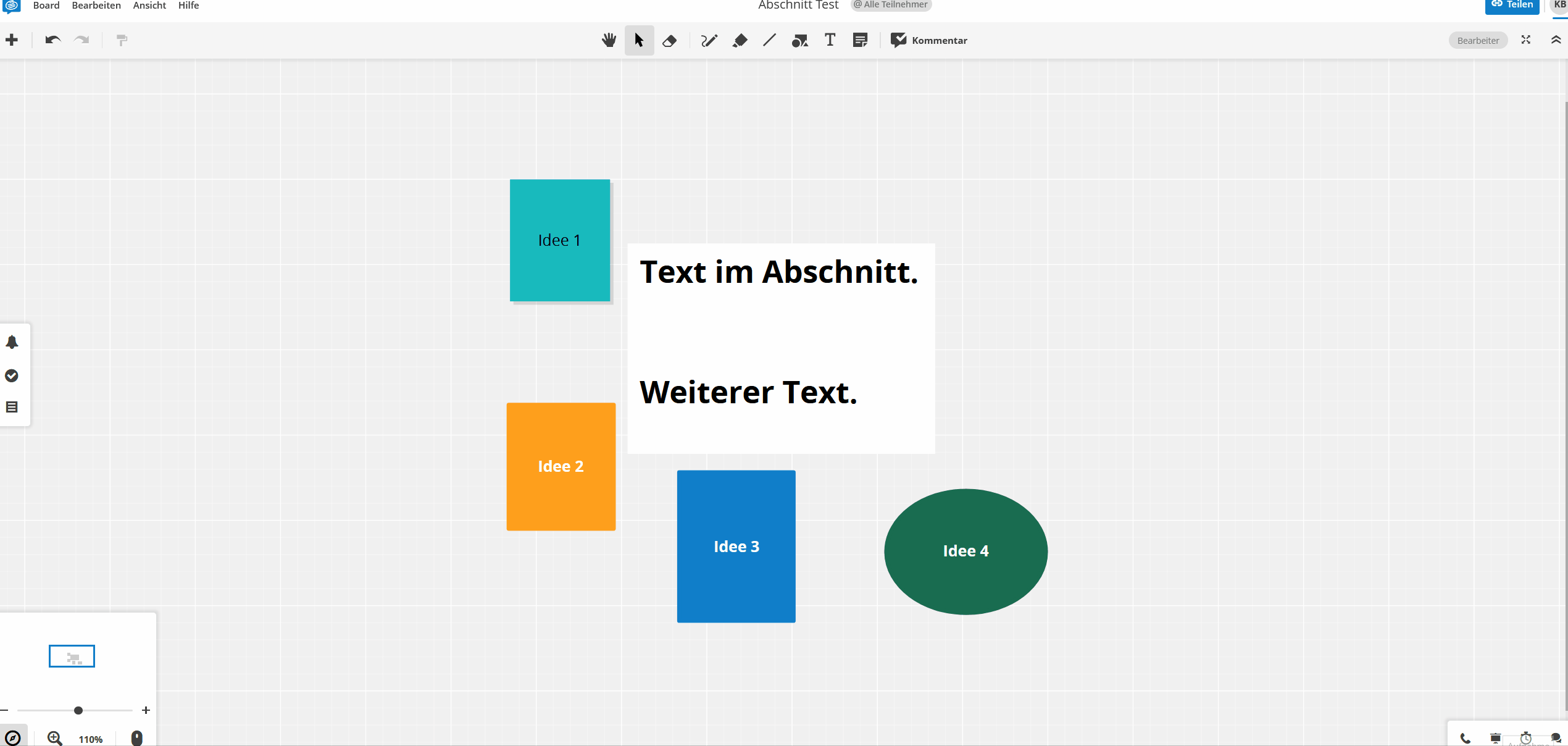Click the Conceptboard logo icon

click(12, 6)
